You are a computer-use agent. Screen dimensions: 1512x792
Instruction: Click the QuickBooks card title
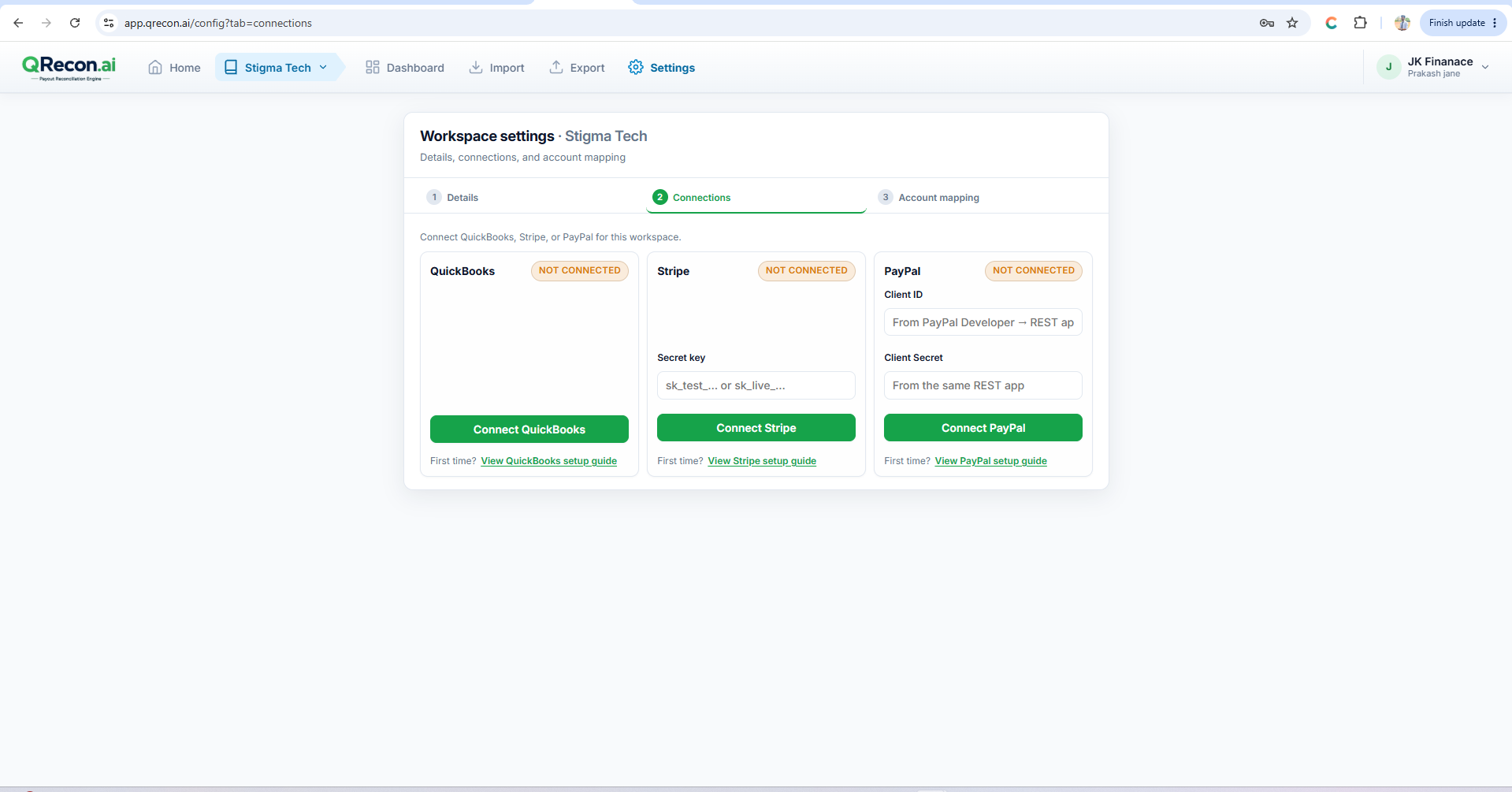point(463,271)
